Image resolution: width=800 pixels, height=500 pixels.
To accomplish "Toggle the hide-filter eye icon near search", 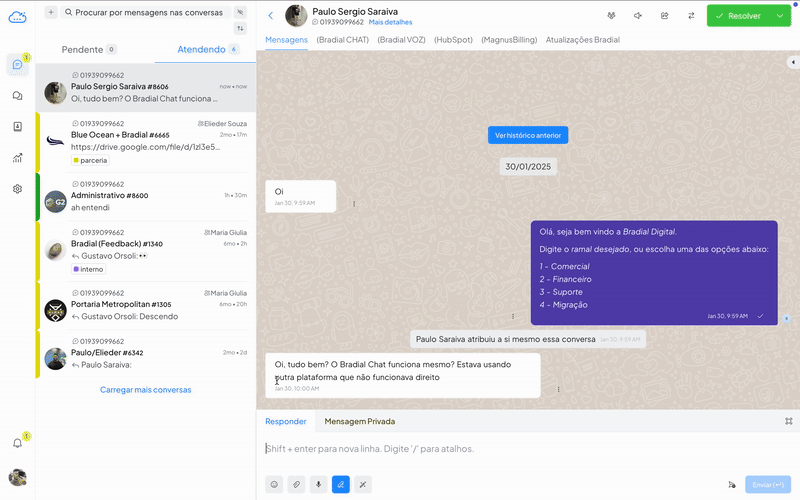I will (x=240, y=12).
